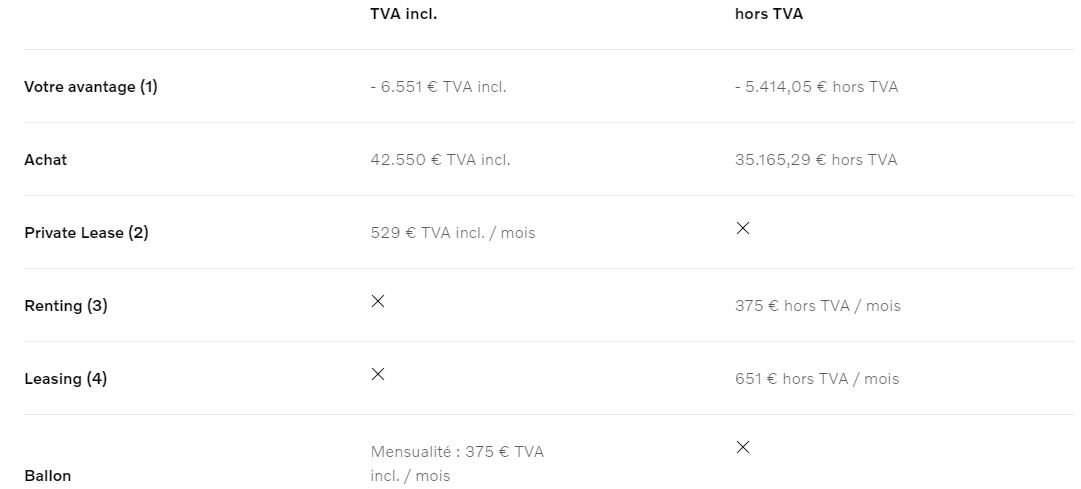Click the '- 6.551 € TVA incl.' value
The image size is (1081, 489).
coord(438,87)
